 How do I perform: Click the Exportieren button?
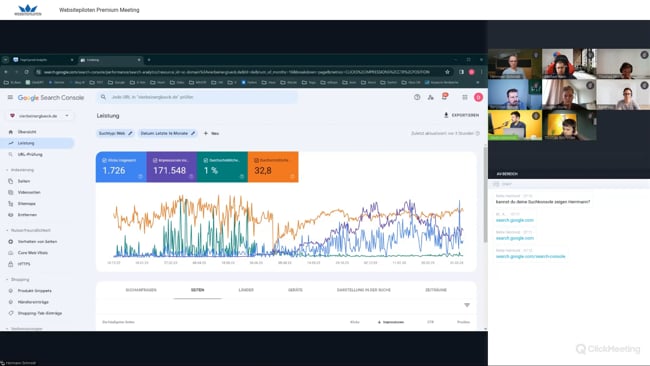pos(461,115)
